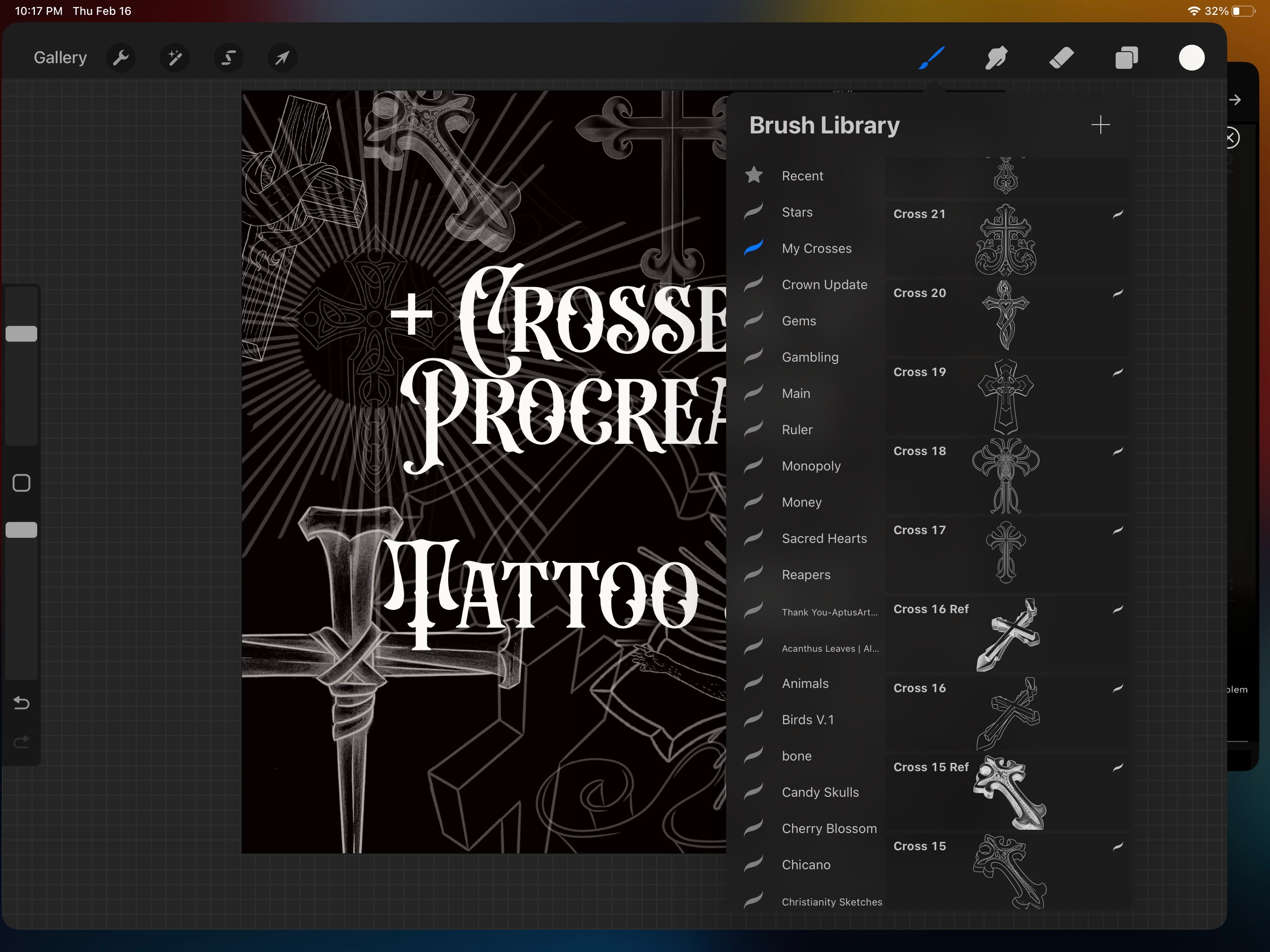The width and height of the screenshot is (1270, 952).
Task: Select the Eraser tool
Action: (1062, 58)
